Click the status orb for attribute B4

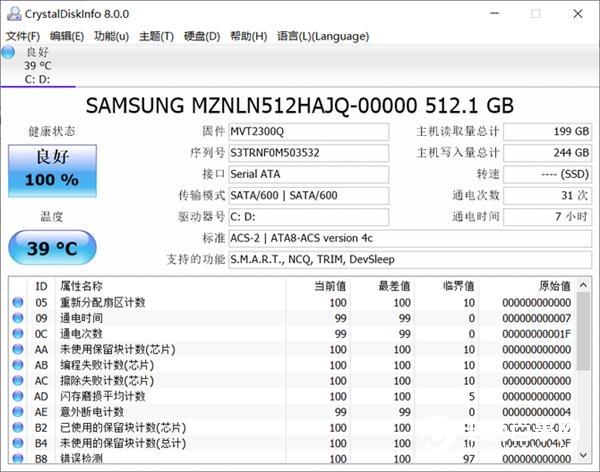(18, 443)
